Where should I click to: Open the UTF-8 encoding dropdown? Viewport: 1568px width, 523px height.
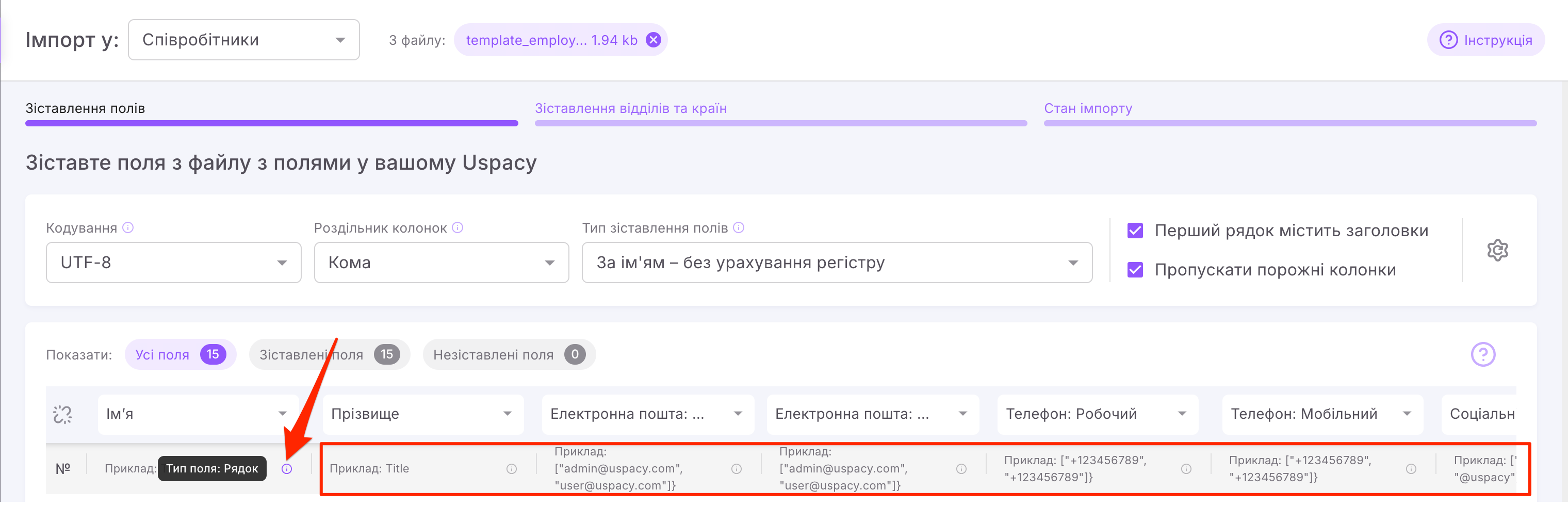coord(173,263)
